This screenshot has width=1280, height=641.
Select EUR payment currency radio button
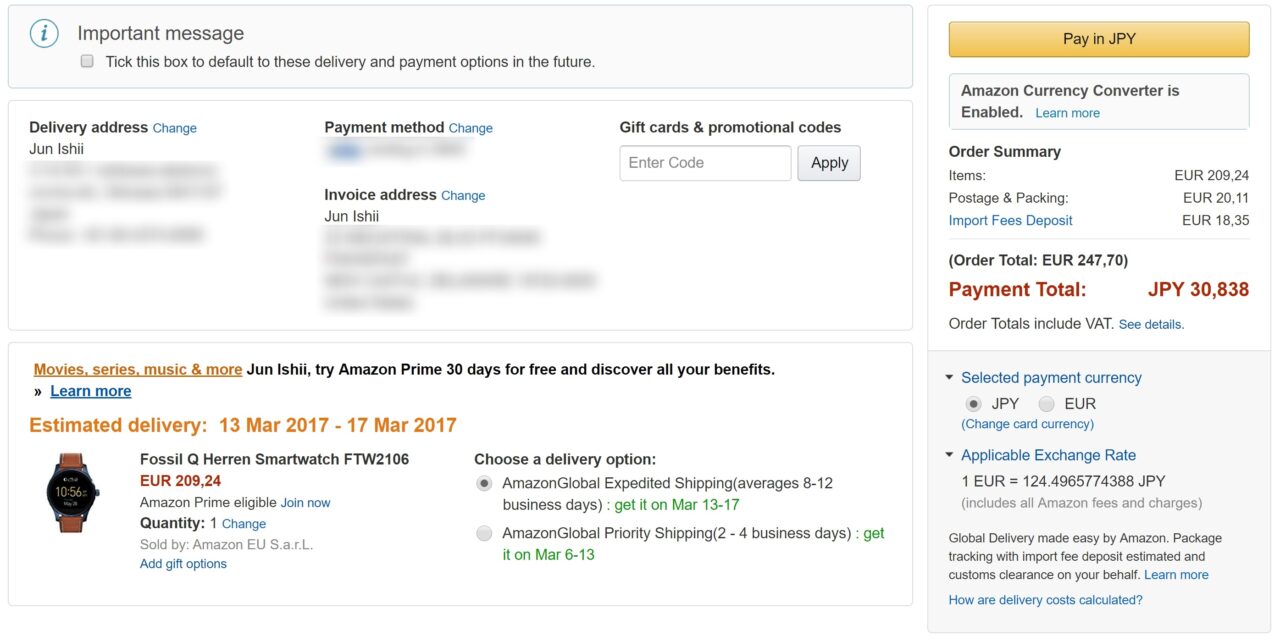[x=1046, y=404]
